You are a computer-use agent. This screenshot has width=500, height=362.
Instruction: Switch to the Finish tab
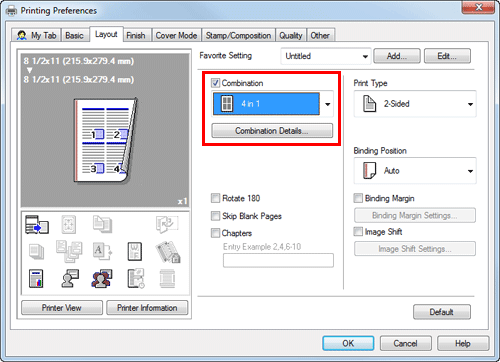(136, 35)
